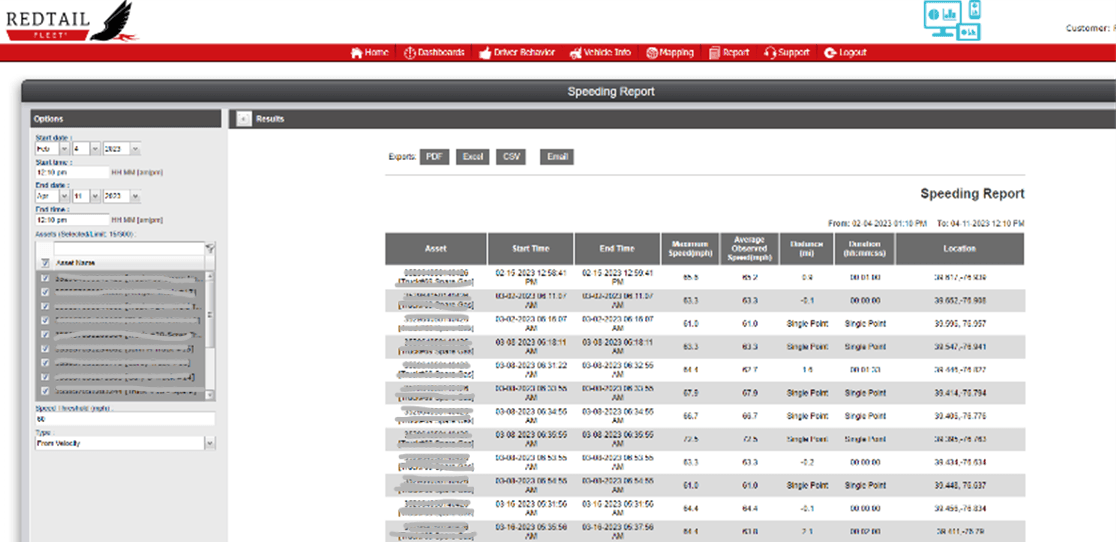Open the End date year dropdown

click(x=134, y=196)
